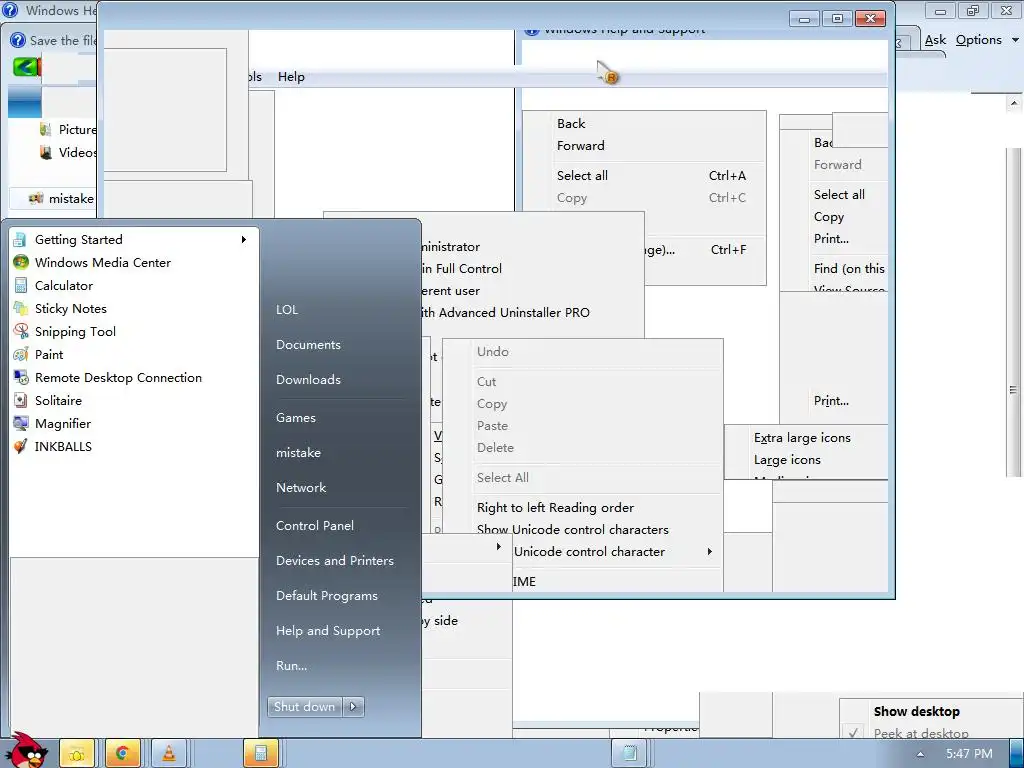Image resolution: width=1024 pixels, height=768 pixels.
Task: Open the Help menu in the menu bar
Action: tap(291, 77)
